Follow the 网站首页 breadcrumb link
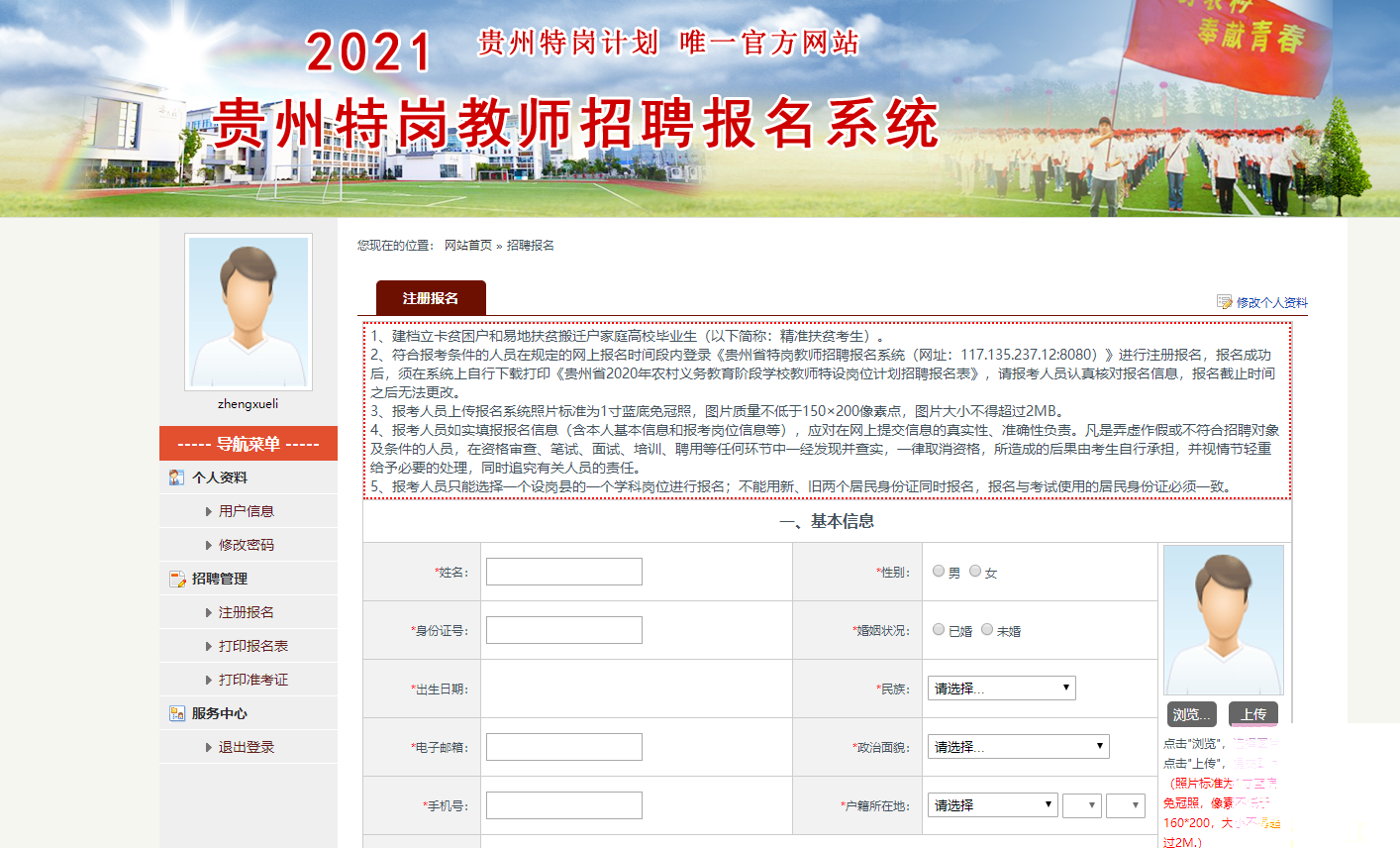1400x848 pixels. pyautogui.click(x=467, y=246)
